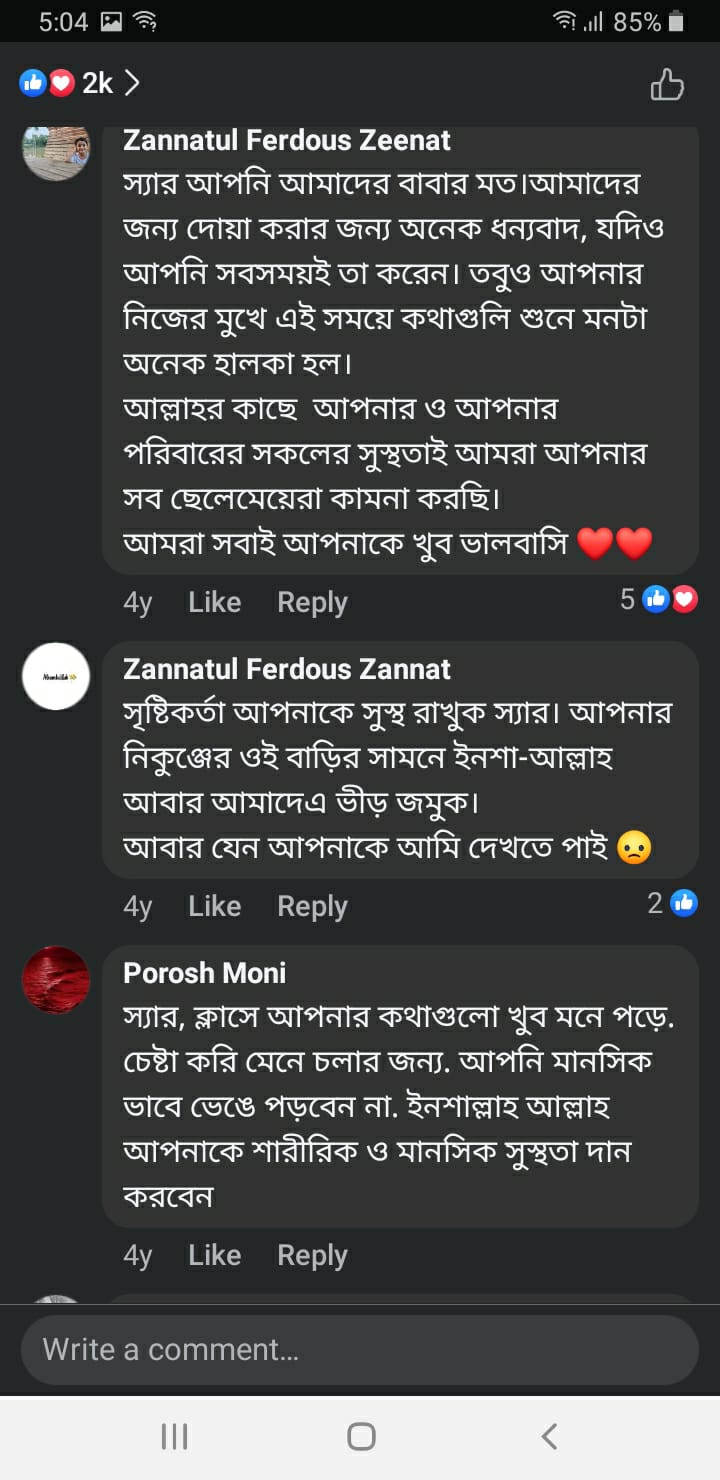This screenshot has width=720, height=1480.
Task: Open Zannatul Ferdous Zeenat's profile picture
Action: [x=56, y=150]
